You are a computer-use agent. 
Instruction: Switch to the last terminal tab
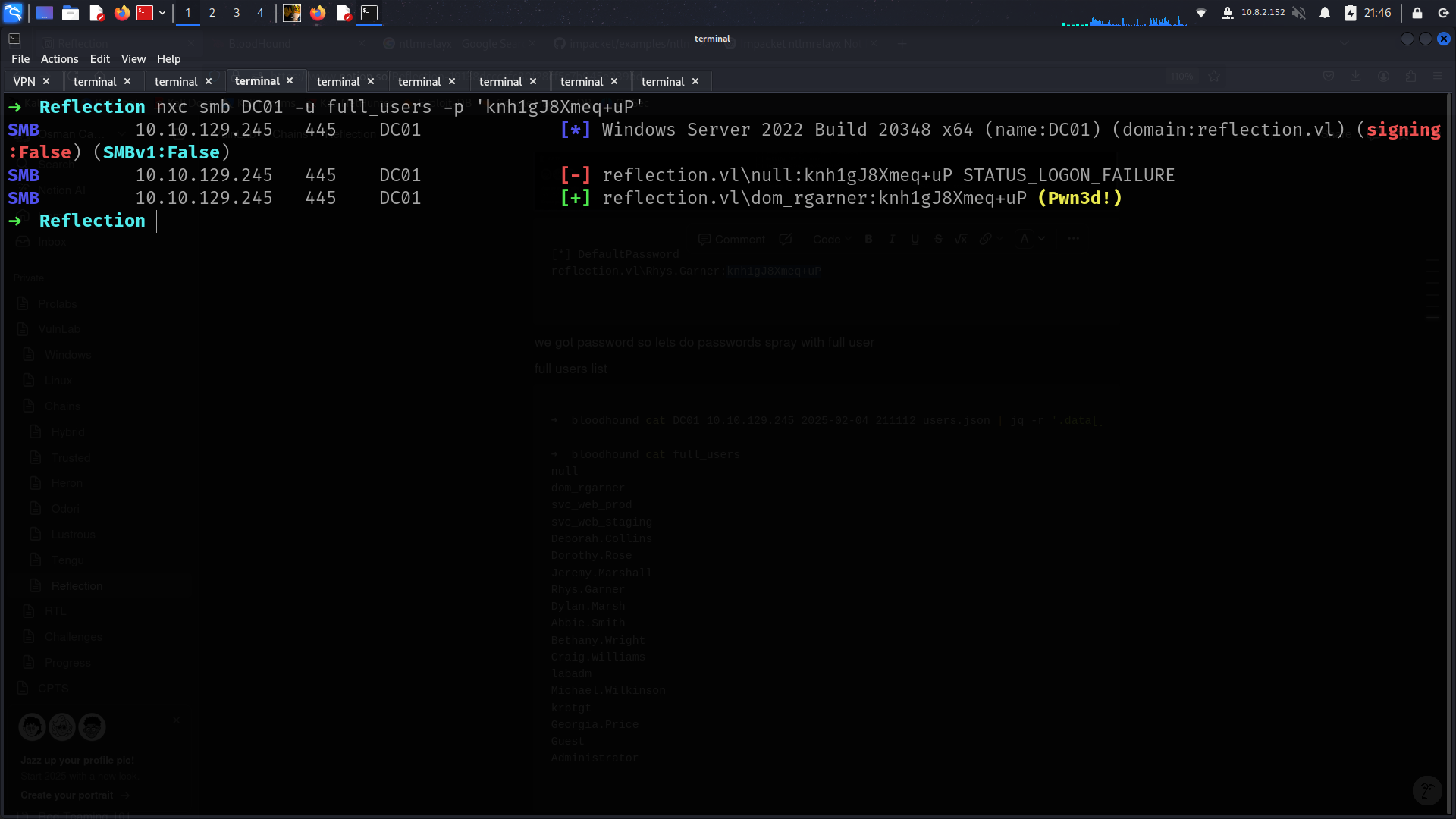pyautogui.click(x=663, y=81)
